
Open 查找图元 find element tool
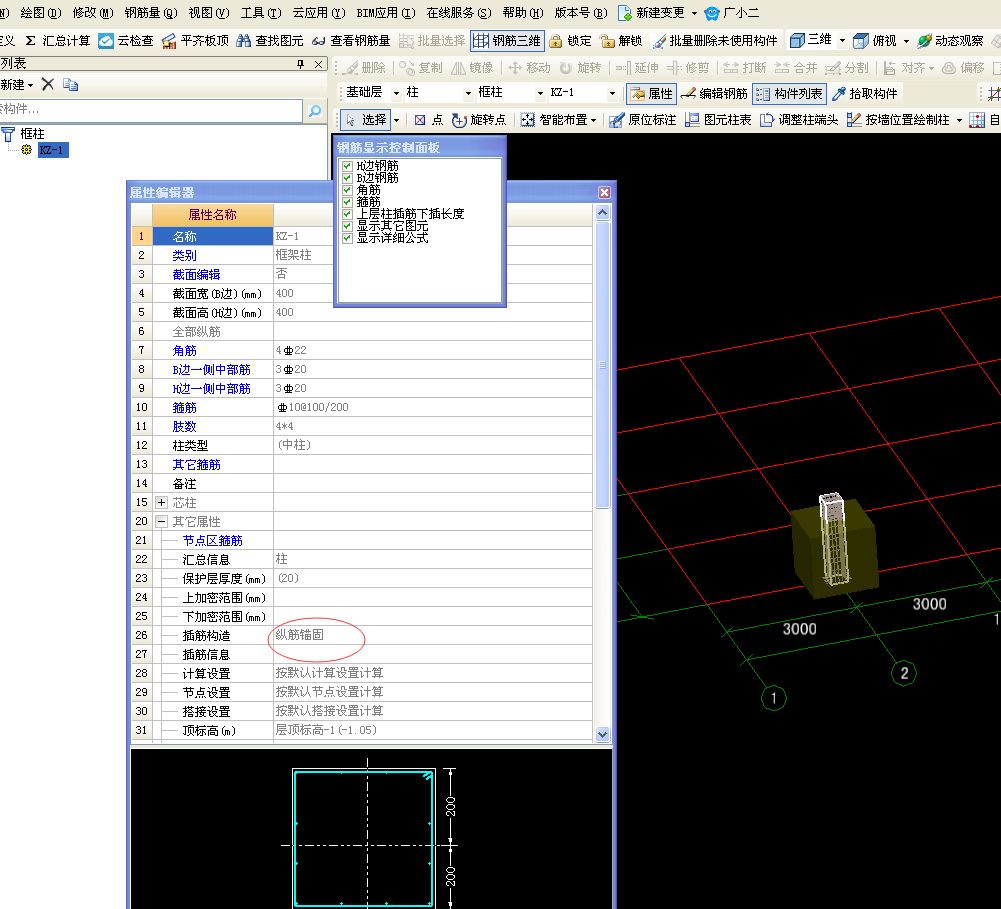point(269,41)
